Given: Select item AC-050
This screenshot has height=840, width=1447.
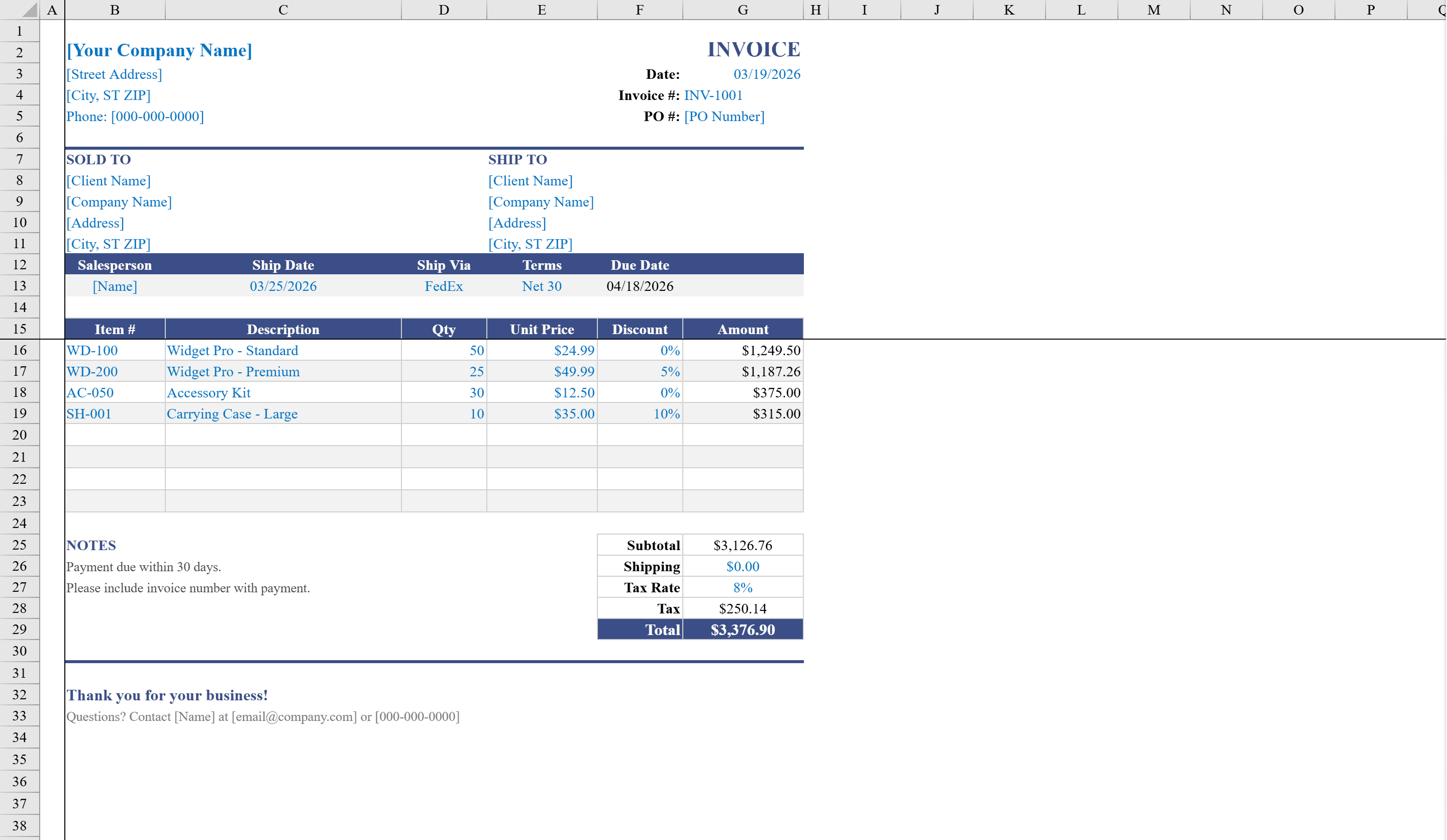Looking at the screenshot, I should pos(115,393).
